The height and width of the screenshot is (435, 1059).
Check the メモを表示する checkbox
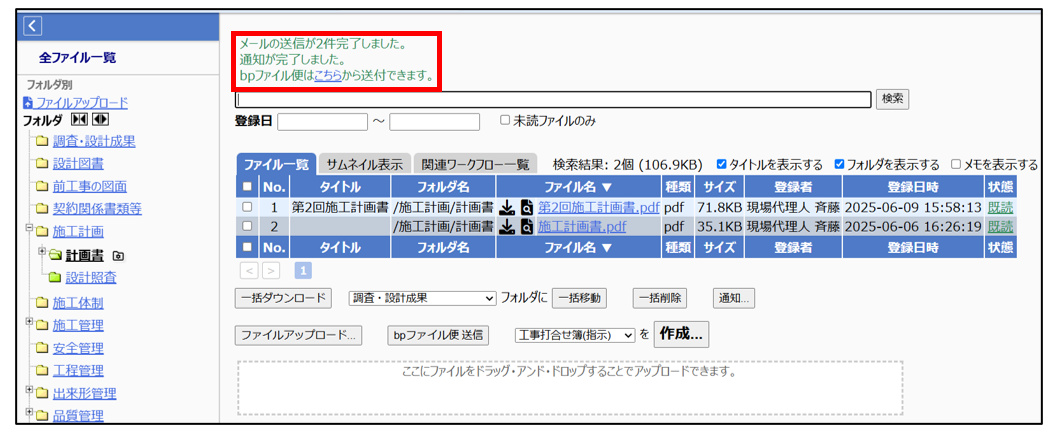coord(956,164)
